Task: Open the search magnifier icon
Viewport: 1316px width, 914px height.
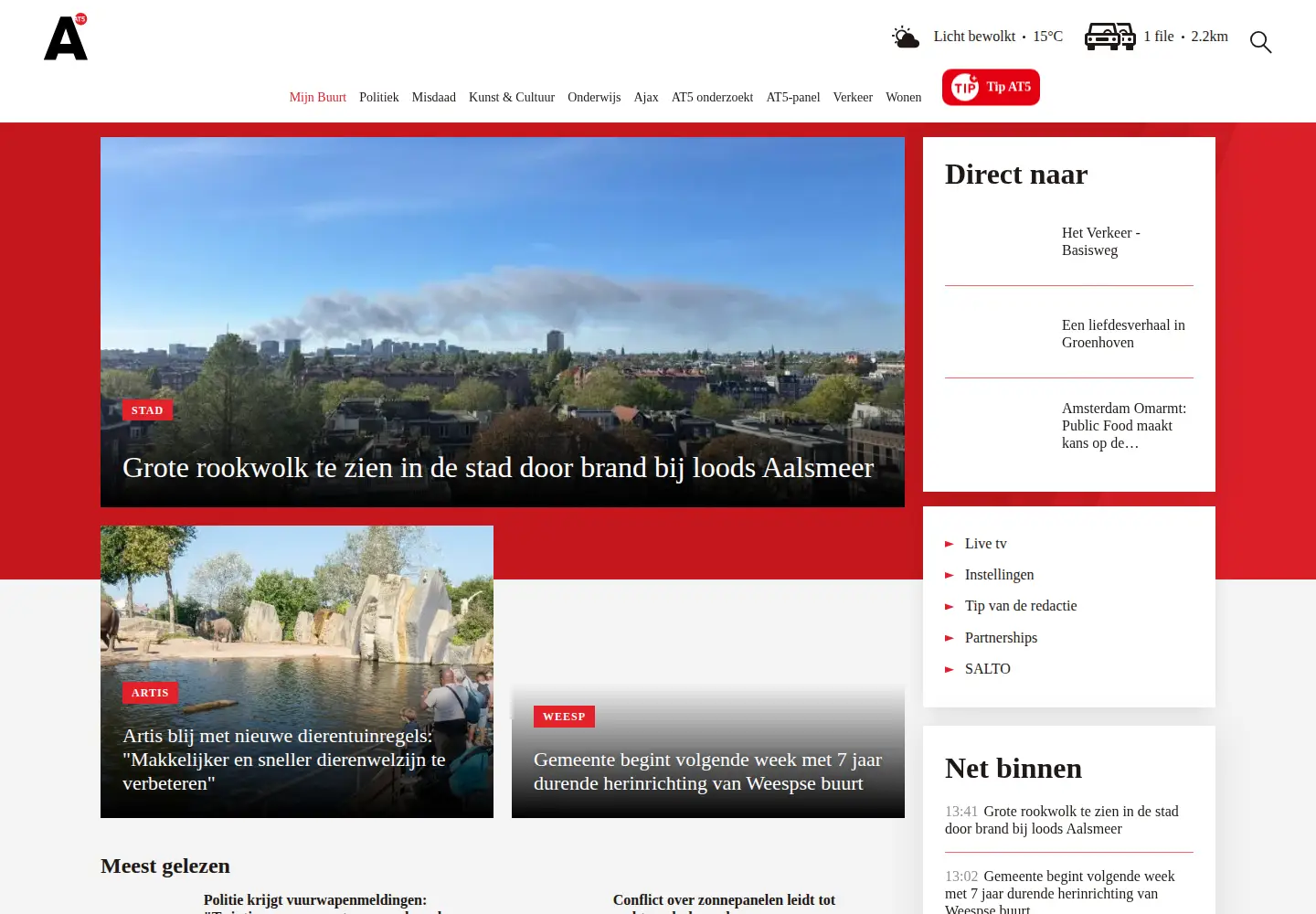Action: coord(1260,42)
